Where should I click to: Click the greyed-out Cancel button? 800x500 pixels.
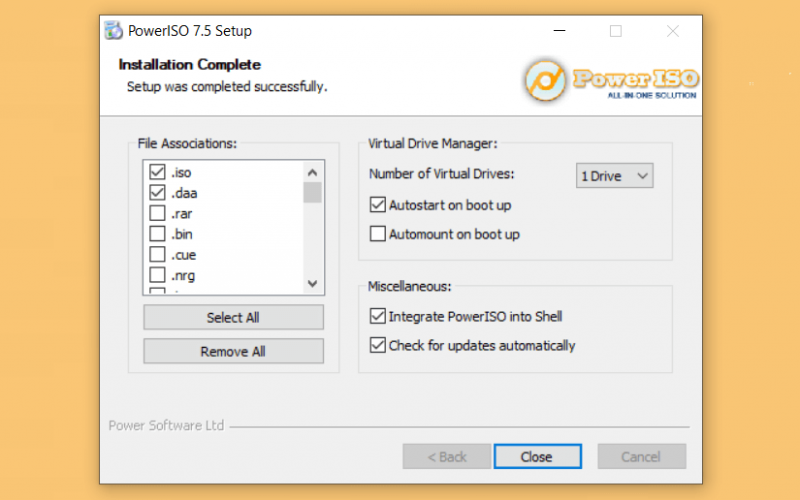[641, 457]
